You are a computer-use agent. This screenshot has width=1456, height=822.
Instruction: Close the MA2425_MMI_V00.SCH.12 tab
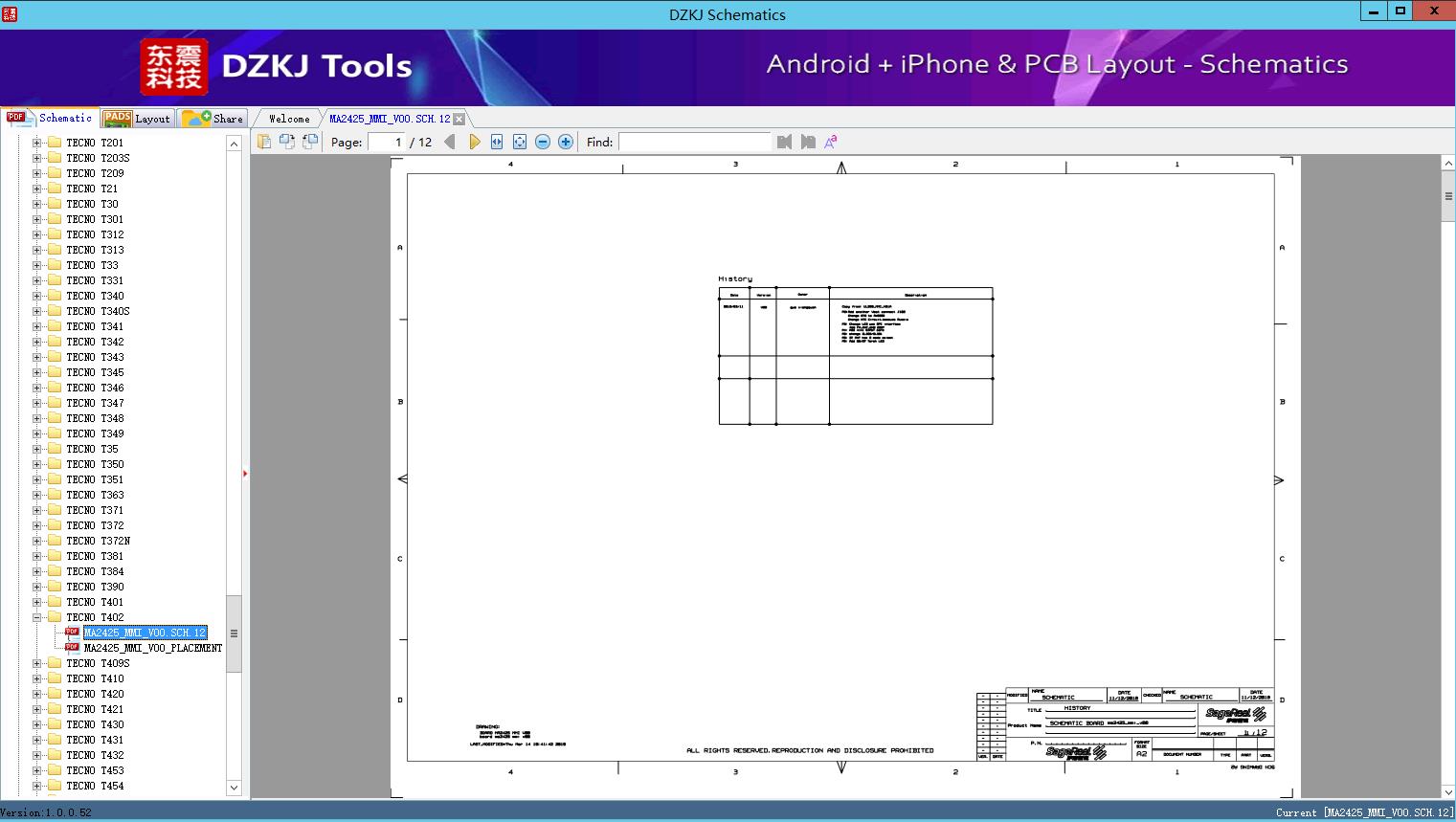point(459,119)
